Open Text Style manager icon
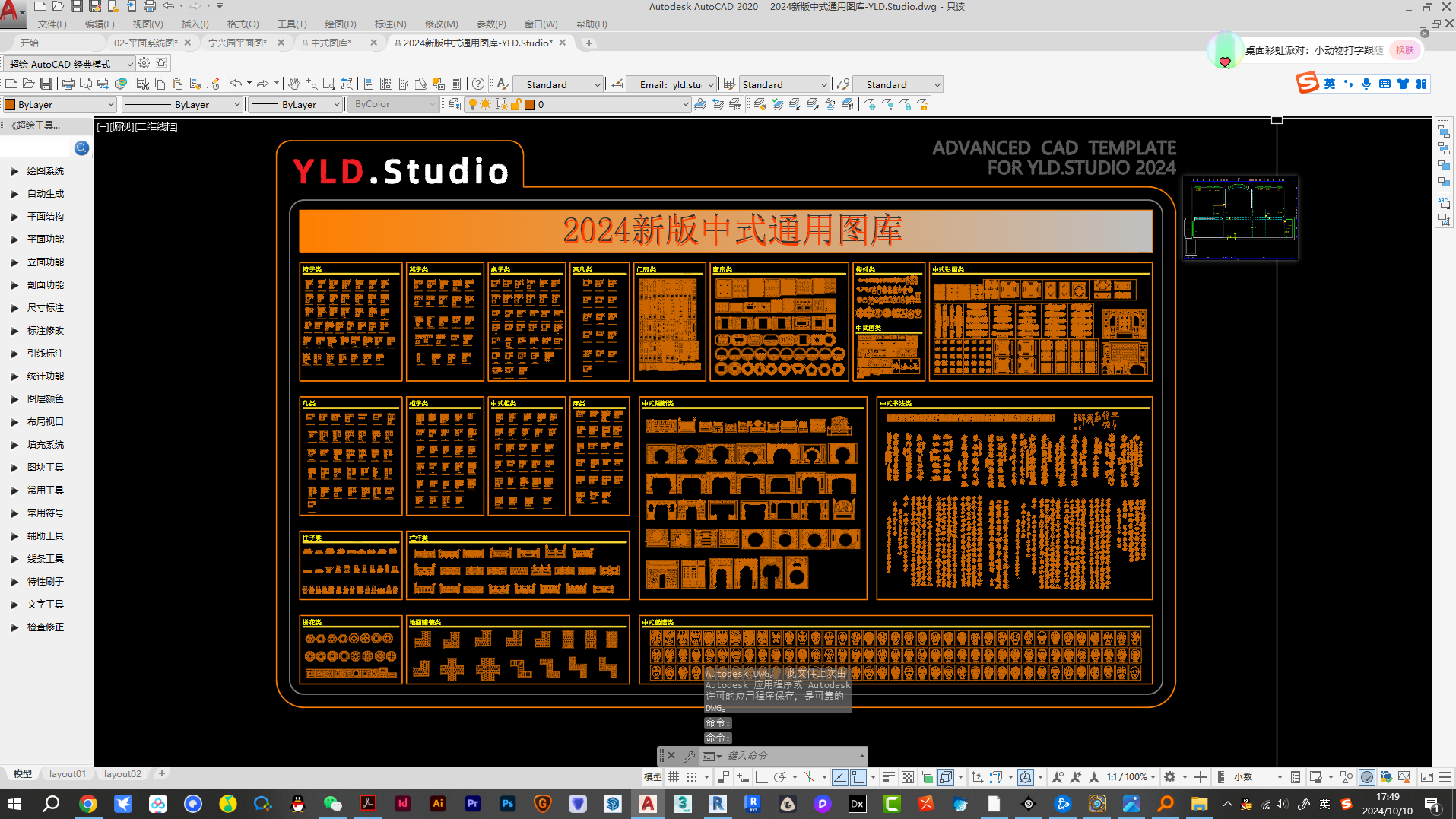This screenshot has width=1456, height=819. point(503,84)
